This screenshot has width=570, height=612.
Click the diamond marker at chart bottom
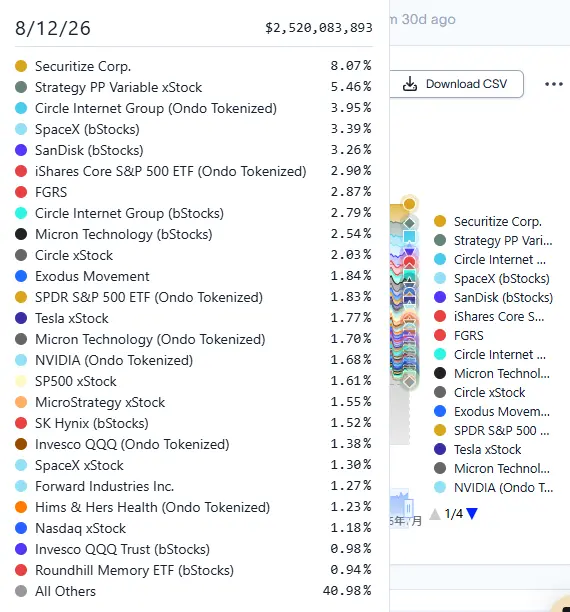[409, 381]
